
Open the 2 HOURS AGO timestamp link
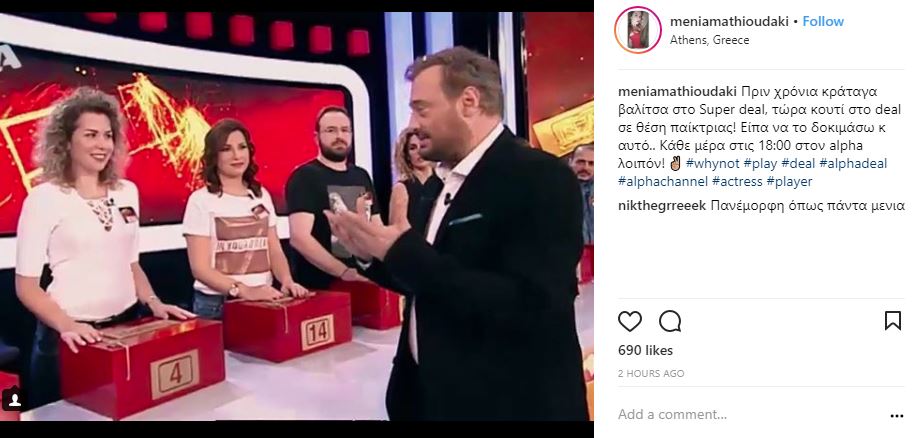click(651, 374)
